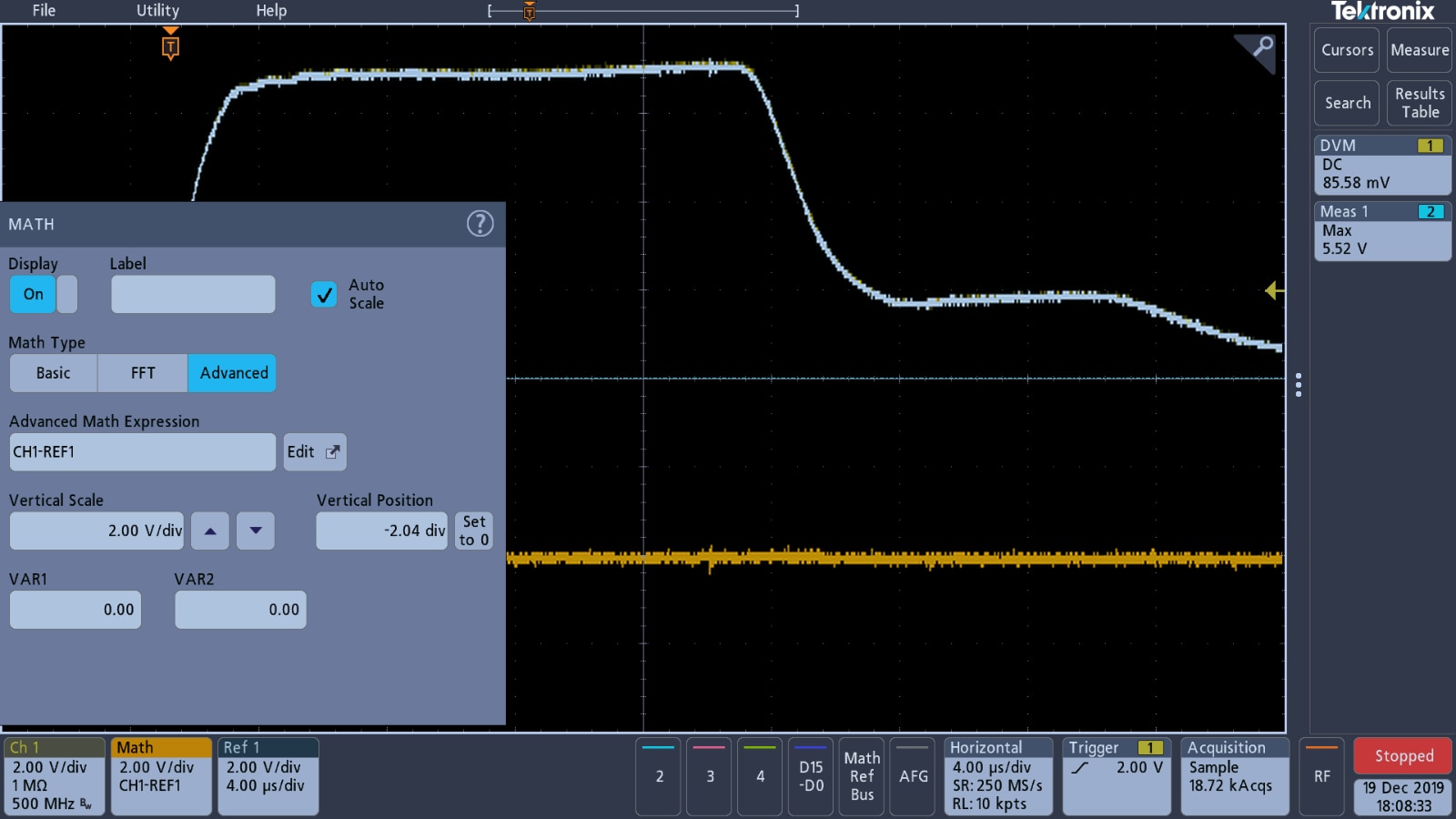
Task: Add channel 2 with its button
Action: (x=659, y=775)
